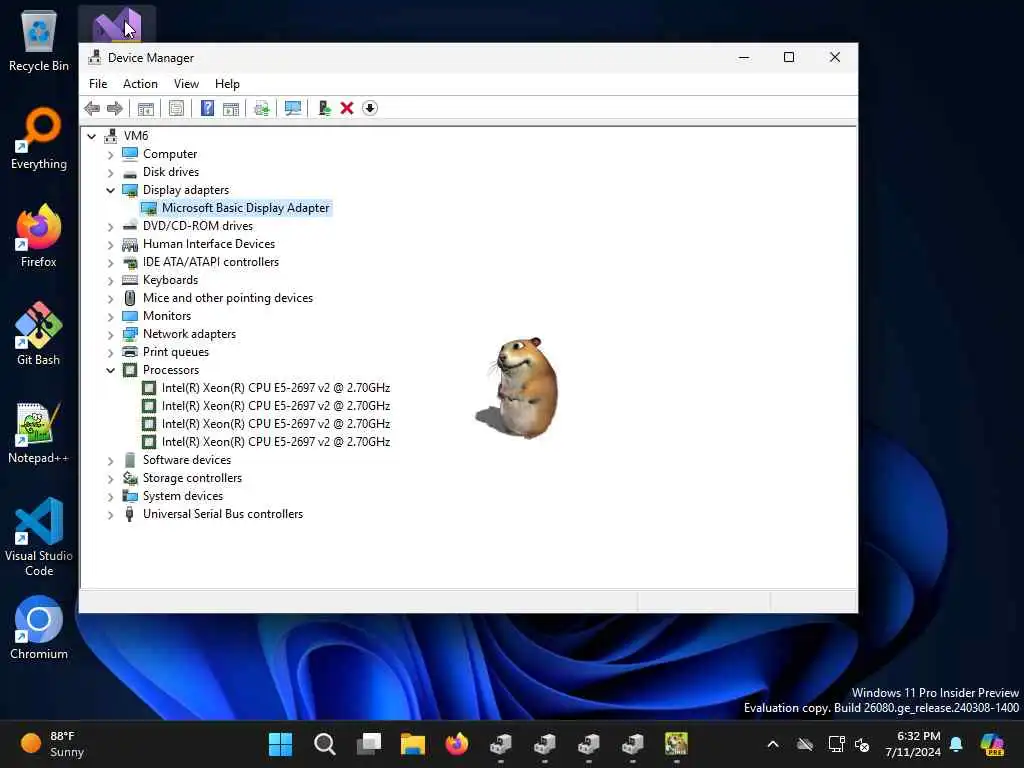Screen dimensions: 1024x768
Task: Toggle the Show/Hide Console Tree toolbar icon
Action: pos(146,108)
